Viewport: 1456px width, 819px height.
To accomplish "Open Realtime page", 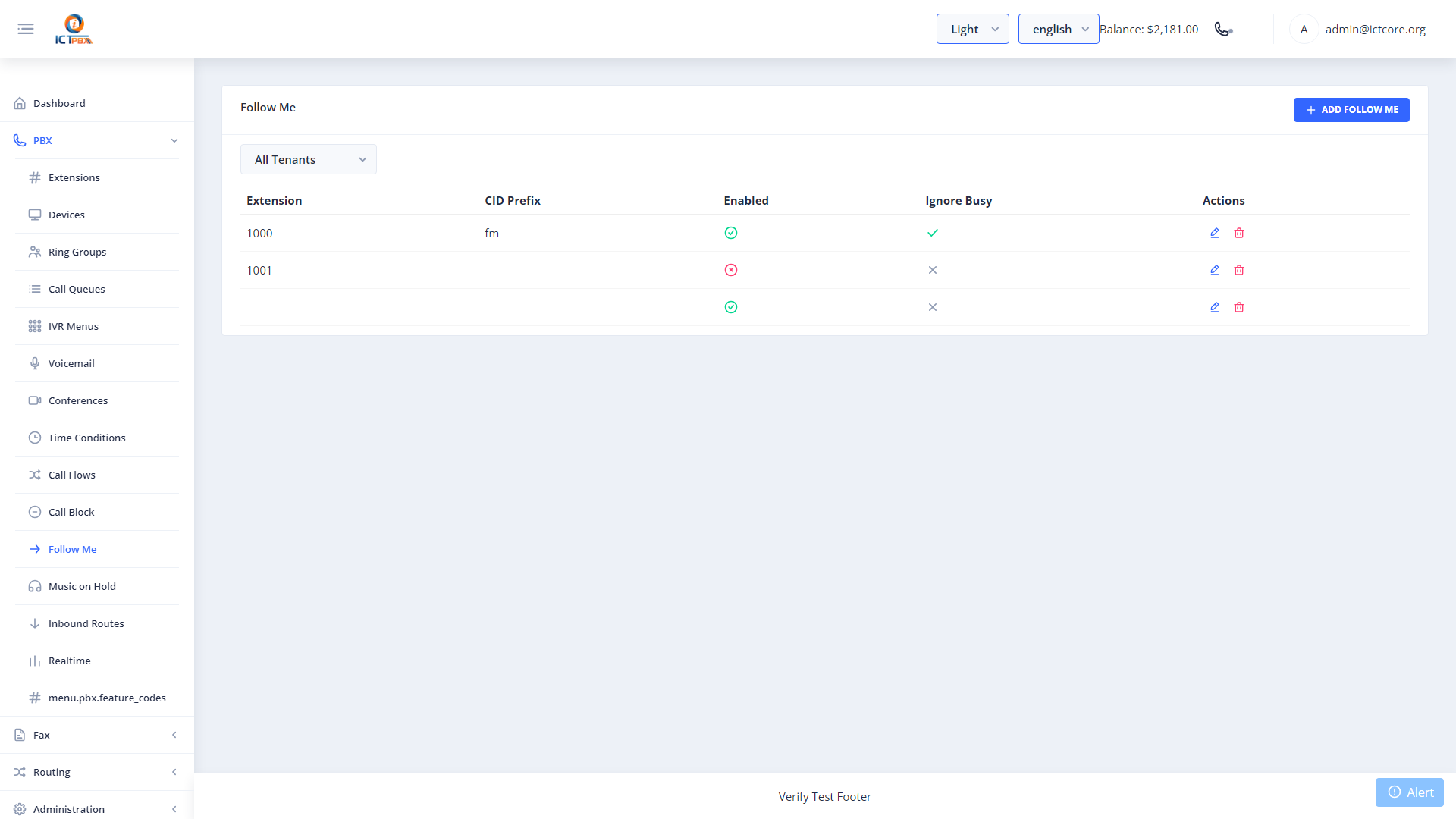I will tap(97, 661).
